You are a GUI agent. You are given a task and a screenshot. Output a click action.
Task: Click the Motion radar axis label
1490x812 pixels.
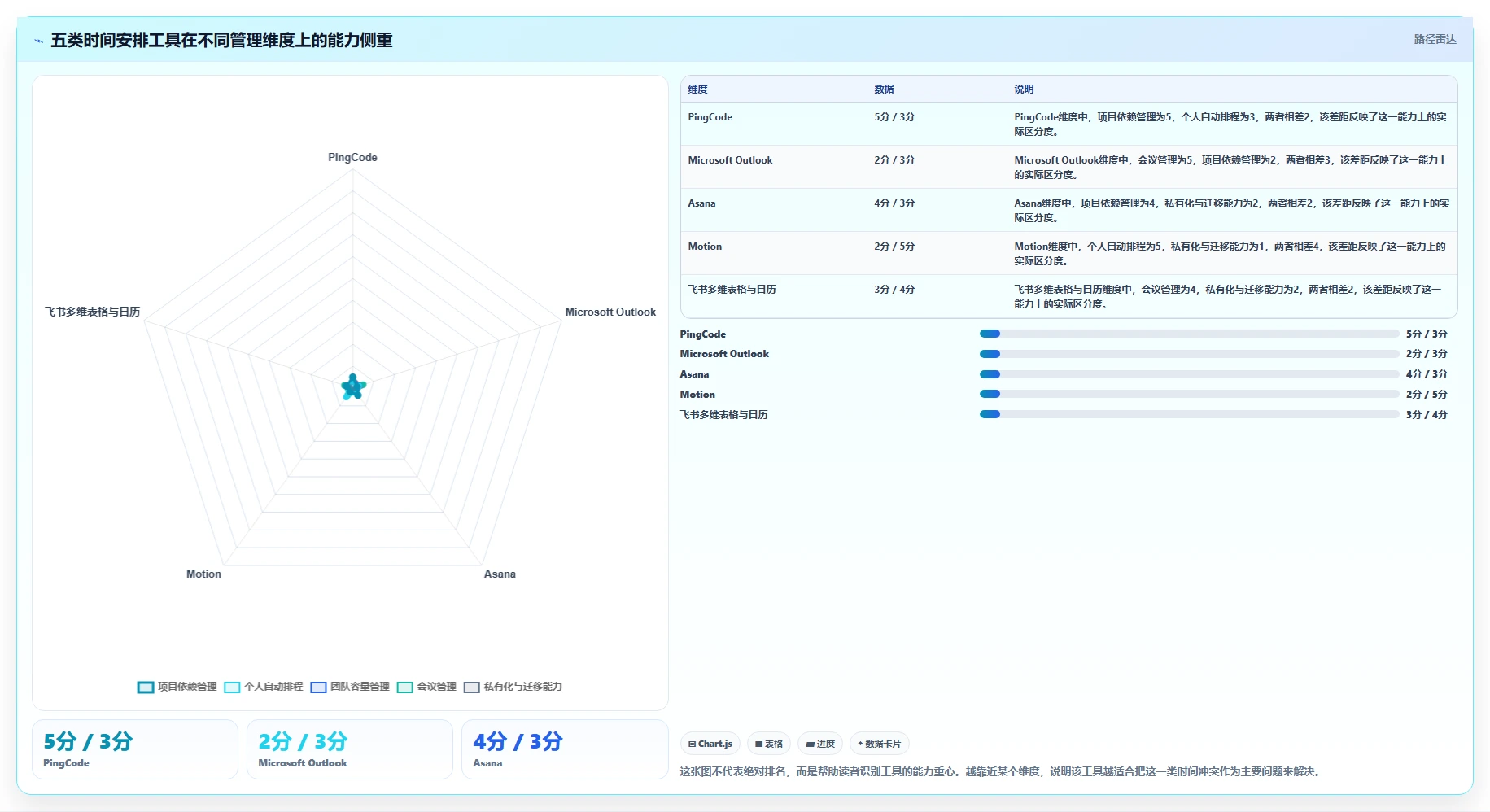pyautogui.click(x=203, y=574)
